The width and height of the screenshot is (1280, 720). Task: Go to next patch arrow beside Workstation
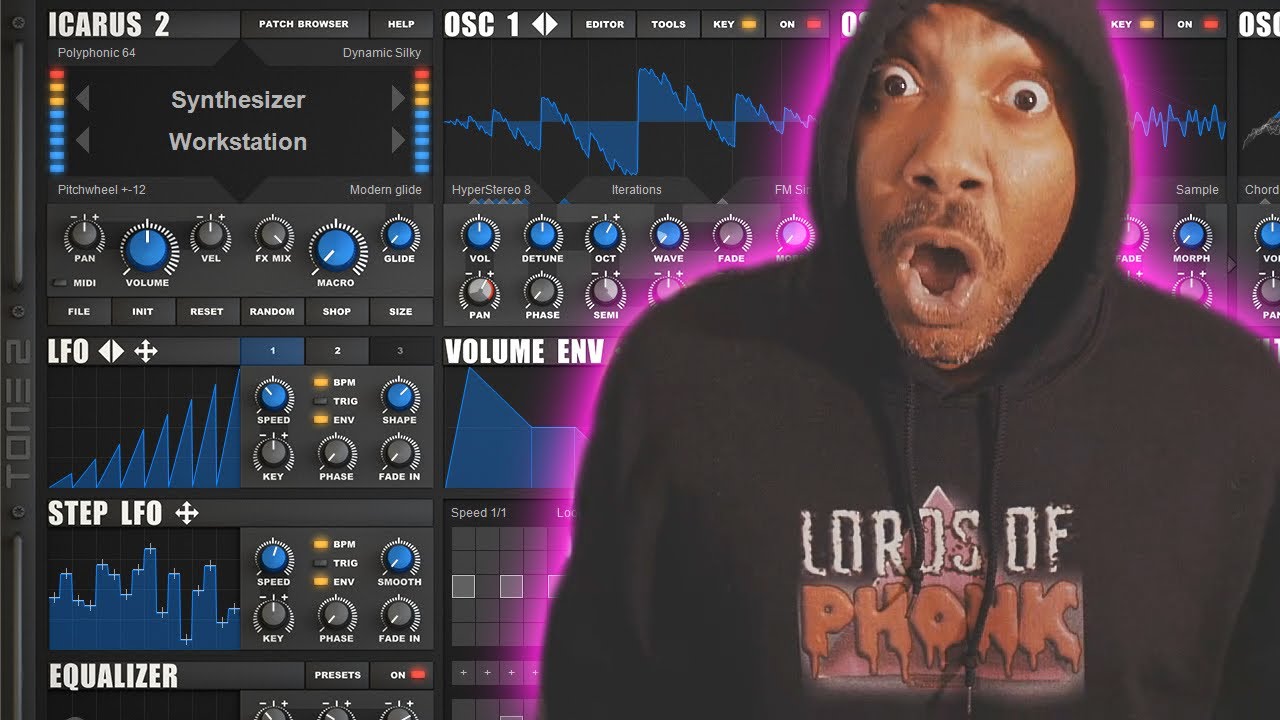click(398, 141)
